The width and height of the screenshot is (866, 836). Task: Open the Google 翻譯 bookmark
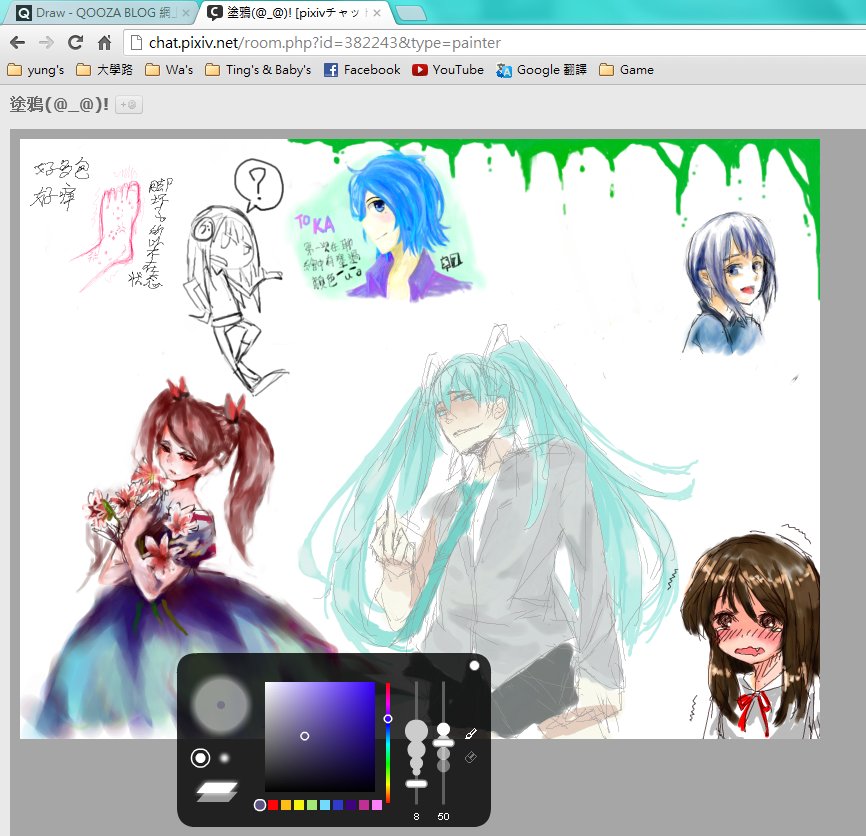pos(541,70)
